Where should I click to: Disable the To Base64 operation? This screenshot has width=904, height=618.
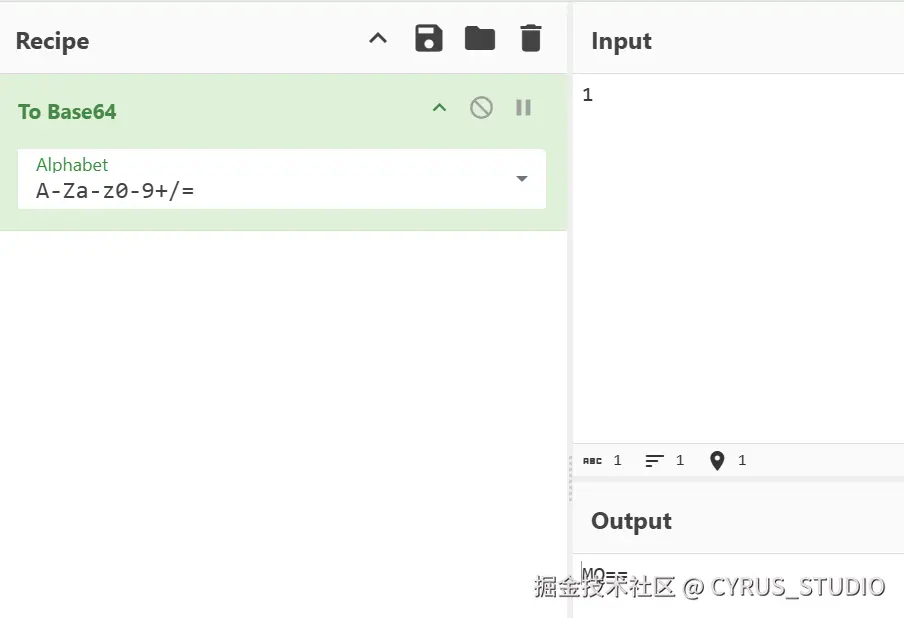(481, 108)
